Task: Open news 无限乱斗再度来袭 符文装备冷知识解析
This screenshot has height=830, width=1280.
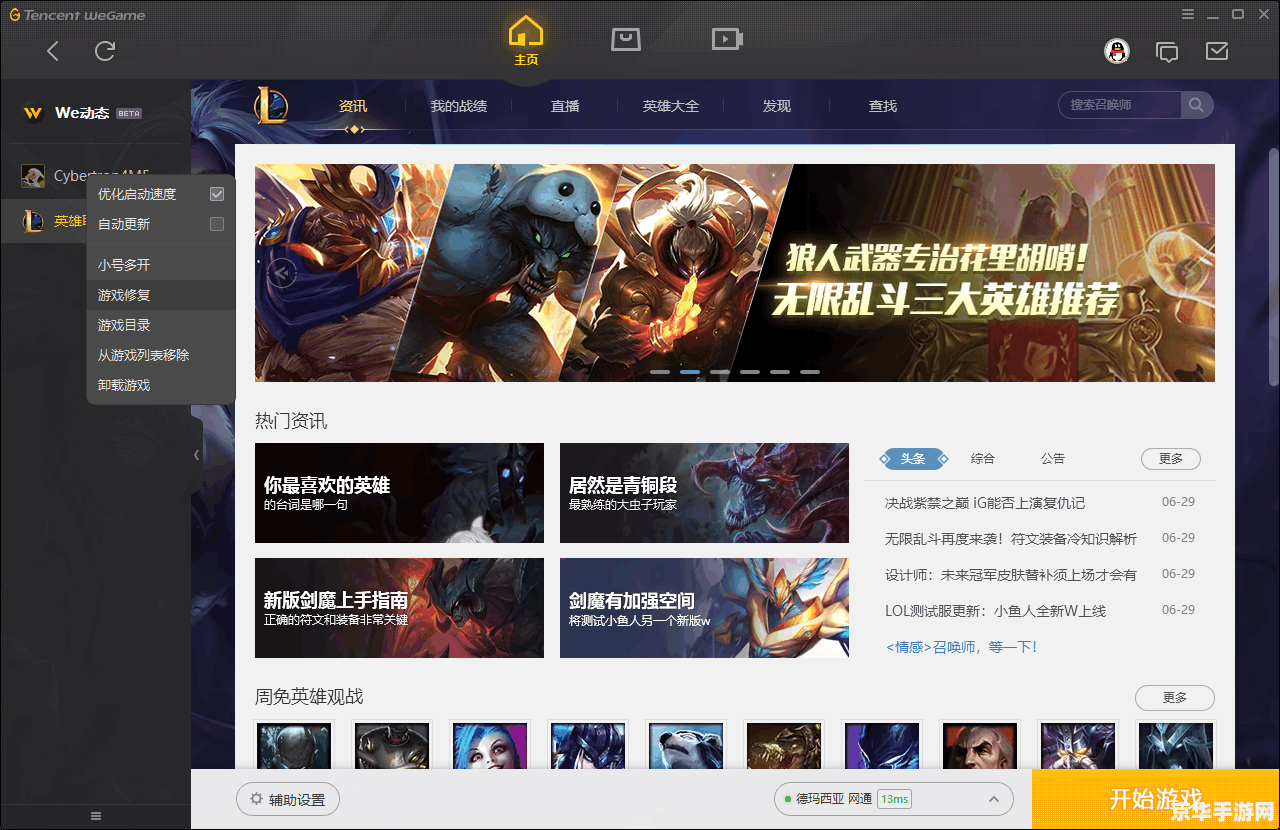Action: tap(1011, 539)
